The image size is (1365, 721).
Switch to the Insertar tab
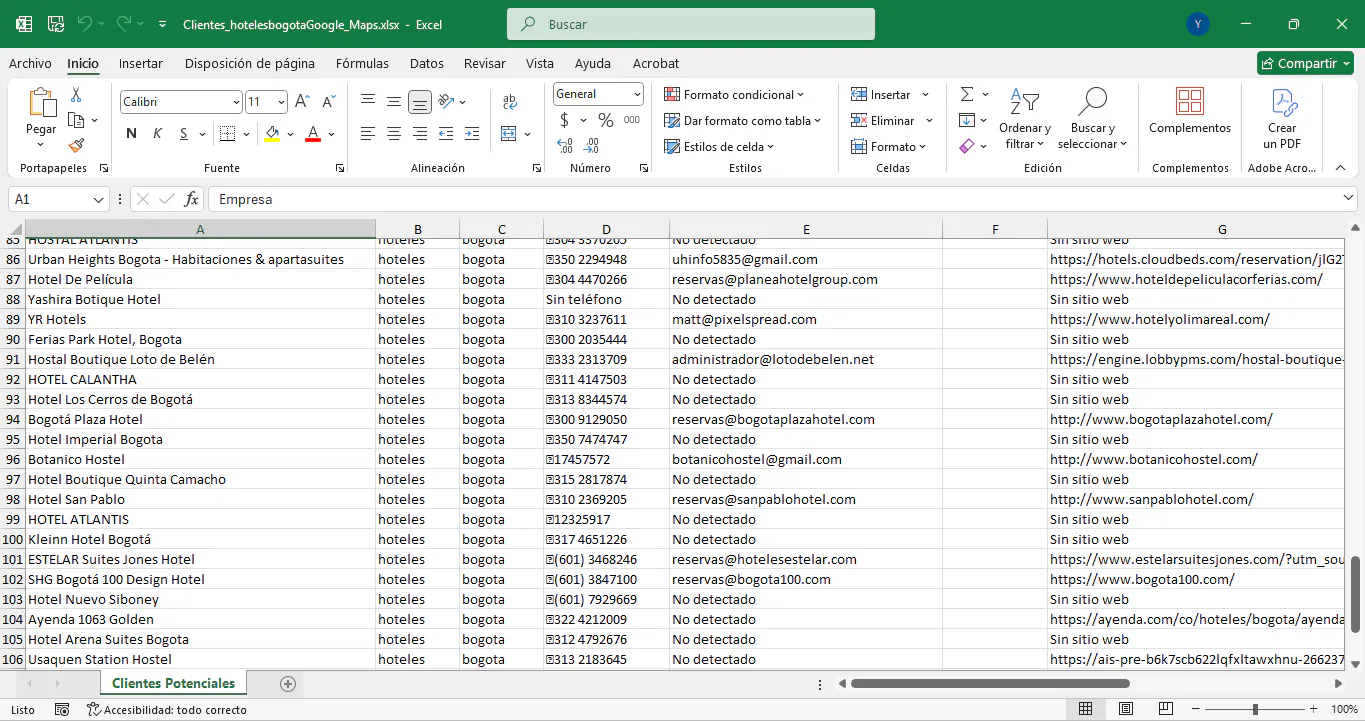click(141, 63)
